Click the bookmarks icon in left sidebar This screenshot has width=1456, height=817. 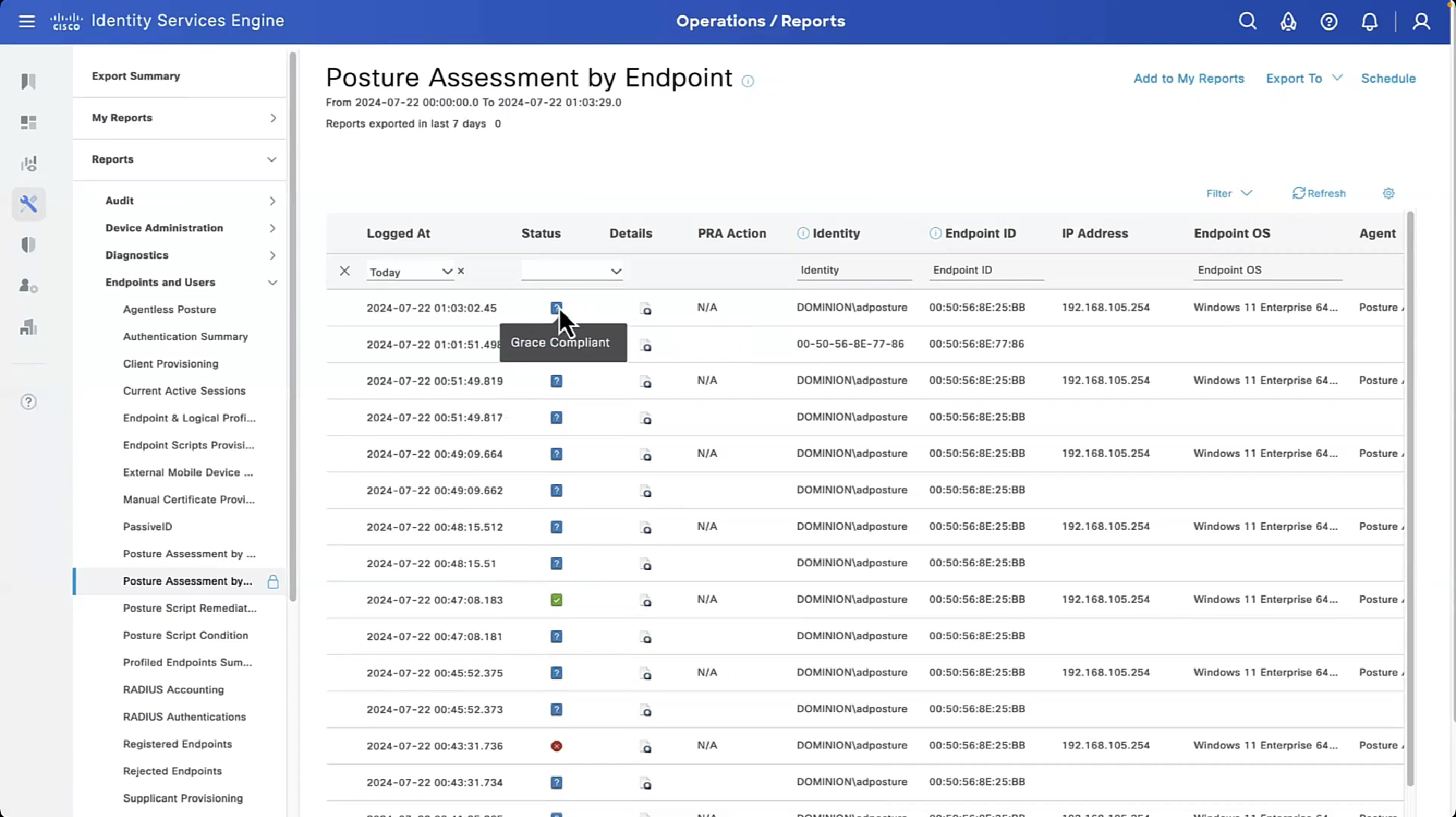29,81
